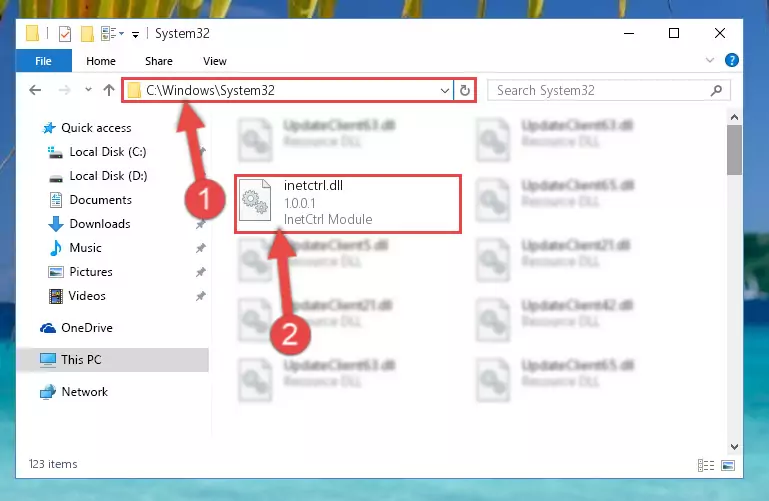769x501 pixels.
Task: Open the File menu tab
Action: tap(43, 61)
